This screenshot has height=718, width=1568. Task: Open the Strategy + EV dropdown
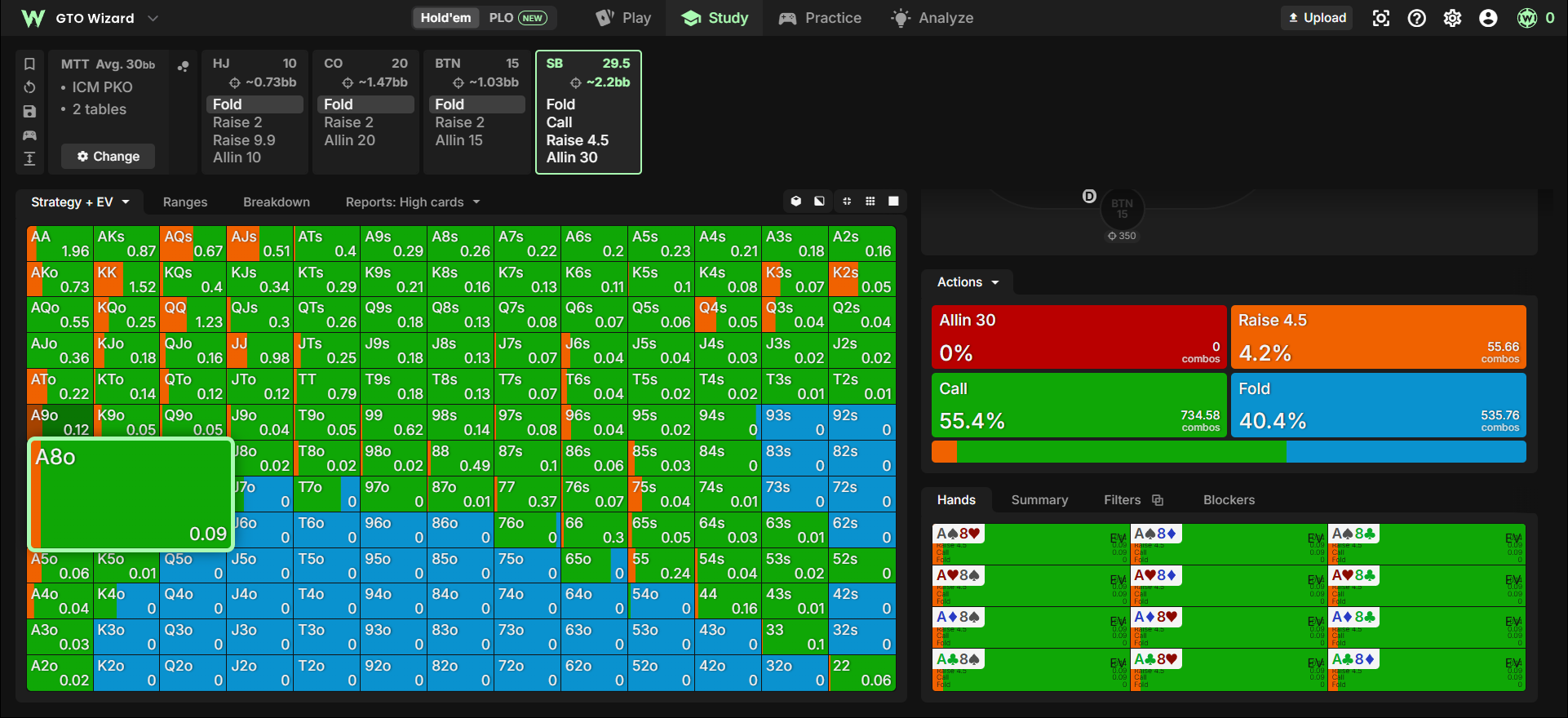click(x=80, y=202)
